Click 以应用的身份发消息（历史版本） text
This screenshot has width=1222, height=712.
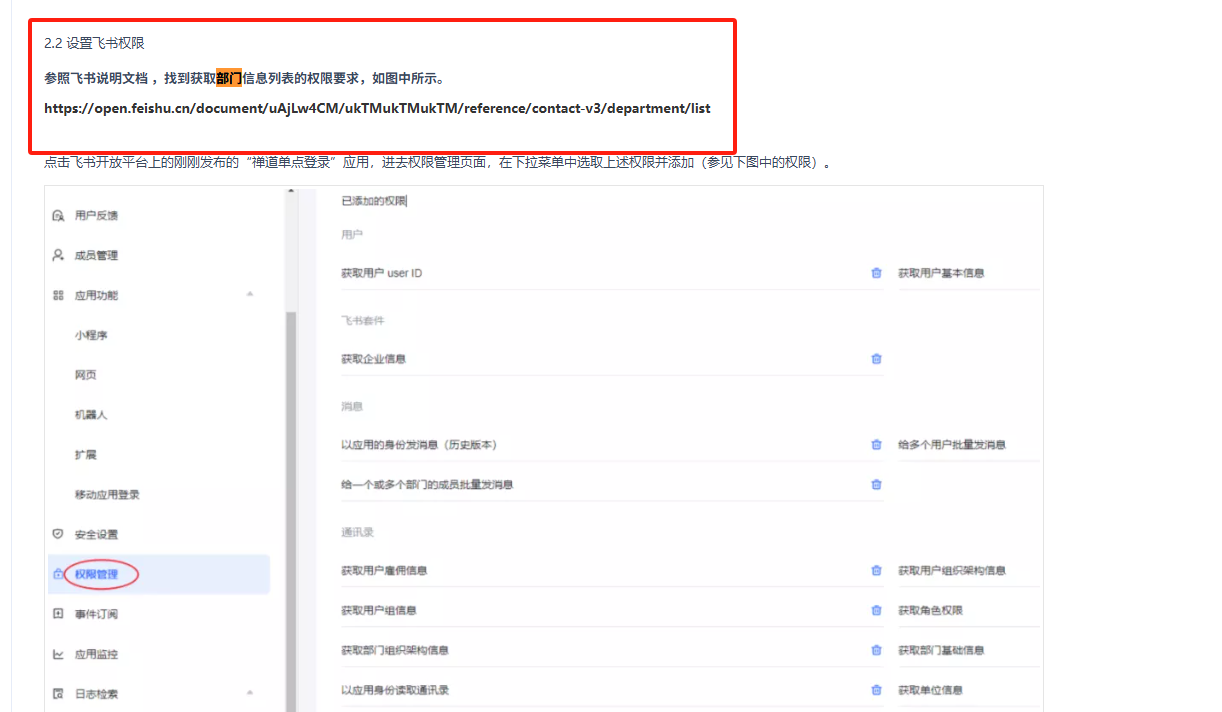click(419, 445)
